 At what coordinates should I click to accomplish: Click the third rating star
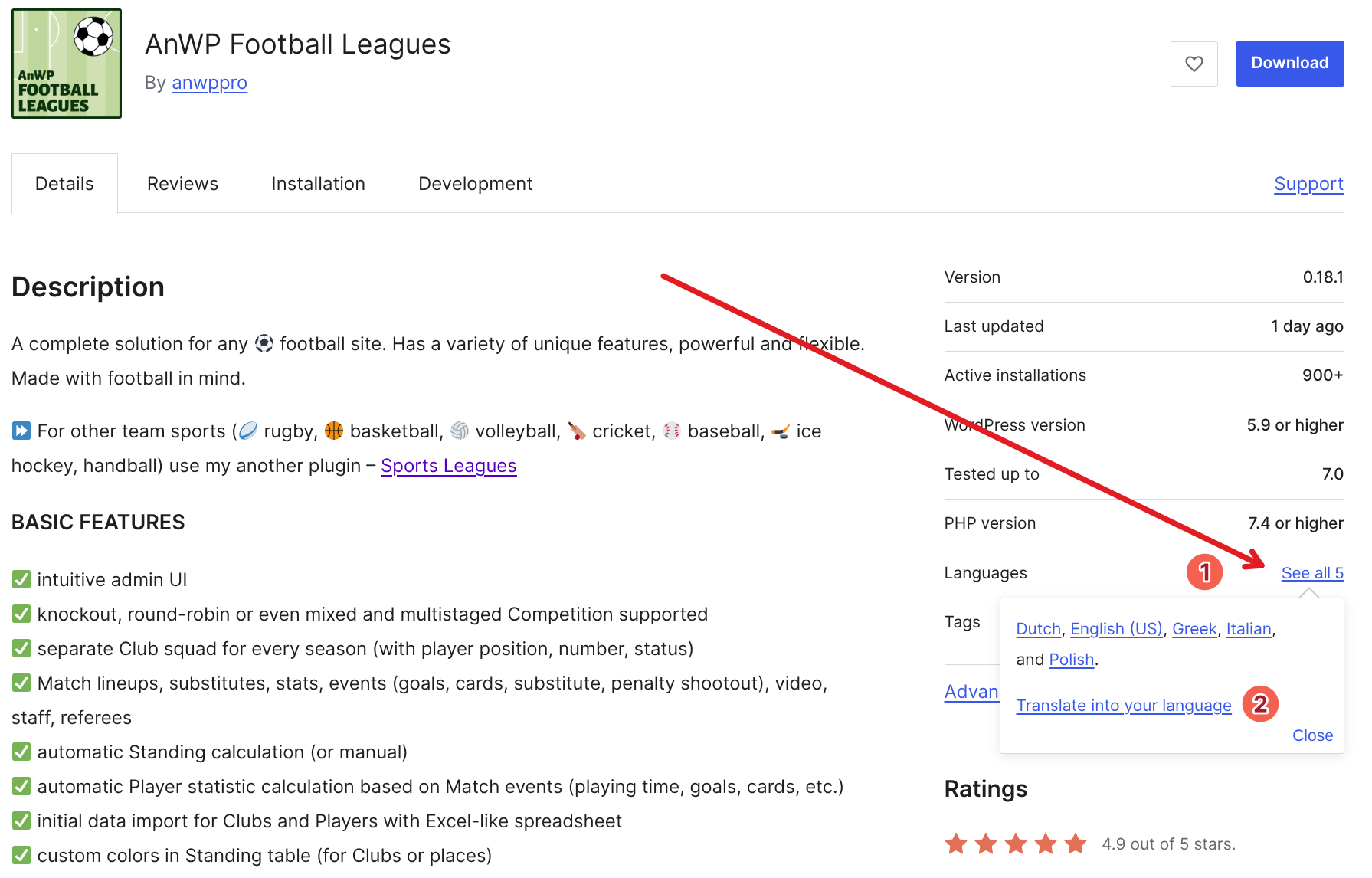[1016, 844]
